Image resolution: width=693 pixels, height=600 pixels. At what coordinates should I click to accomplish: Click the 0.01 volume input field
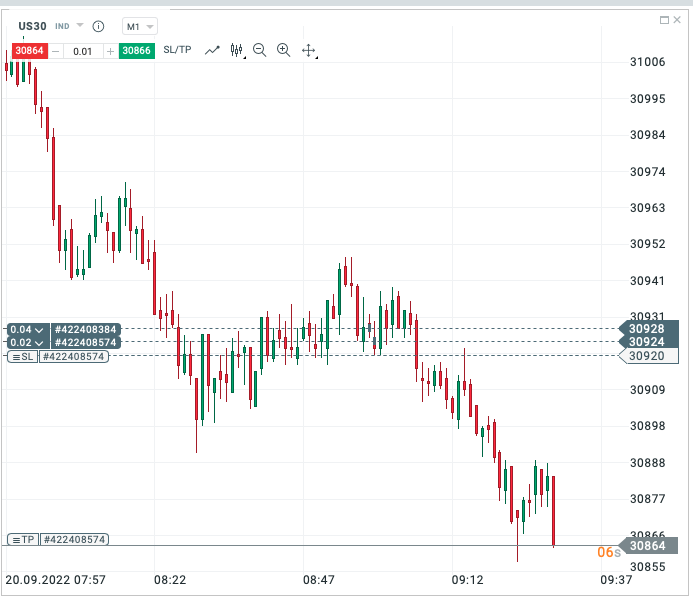pos(83,51)
